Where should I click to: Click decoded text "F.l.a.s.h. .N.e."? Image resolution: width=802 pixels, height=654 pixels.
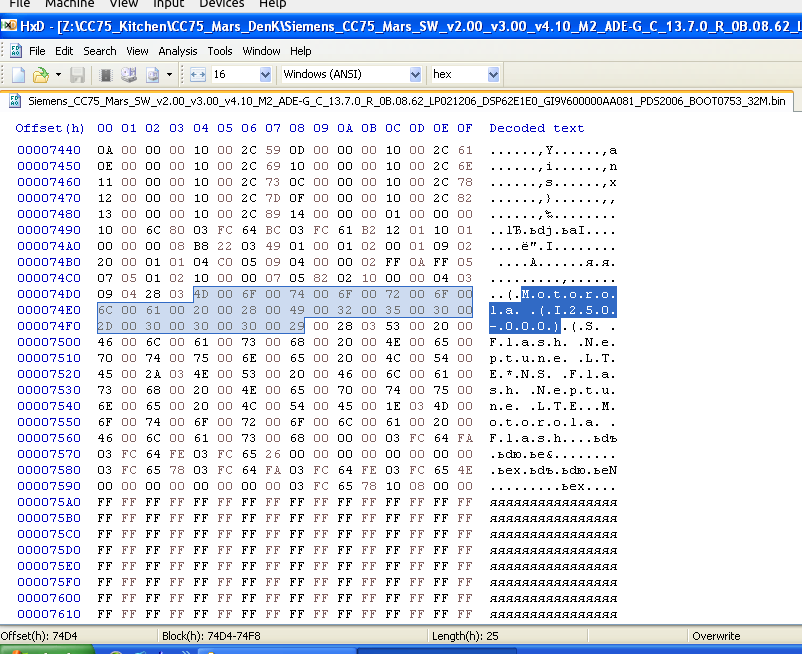pos(553,343)
